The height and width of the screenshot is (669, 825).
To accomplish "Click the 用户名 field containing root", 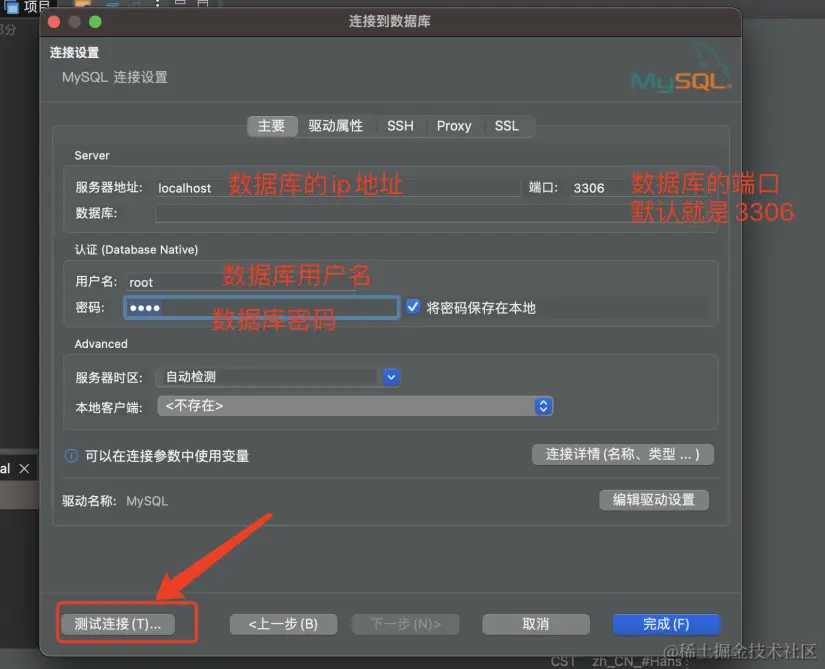I will pos(240,282).
